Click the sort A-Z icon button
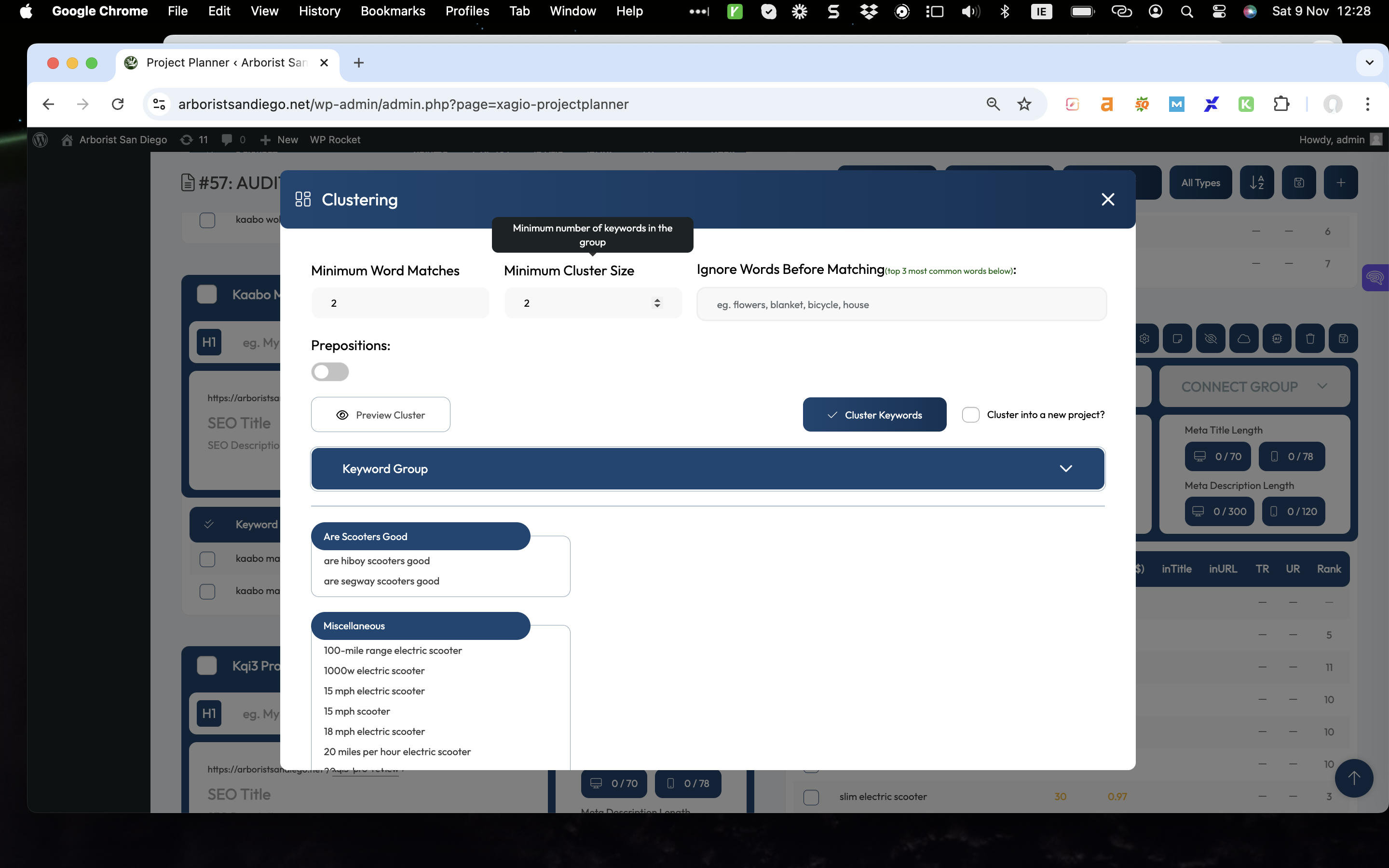Image resolution: width=1389 pixels, height=868 pixels. (1256, 183)
